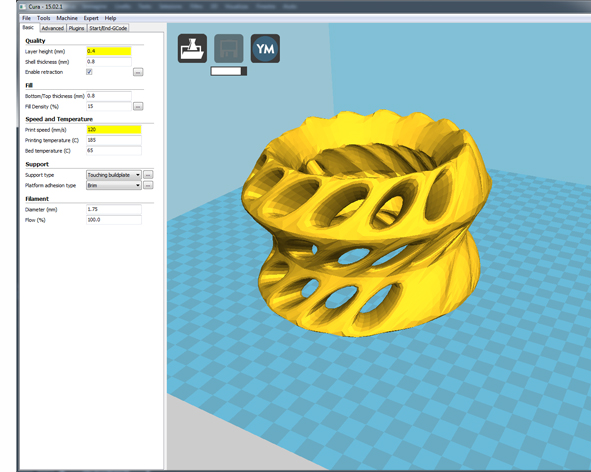The image size is (591, 472).
Task: Click the Load model file icon
Action: [192, 48]
